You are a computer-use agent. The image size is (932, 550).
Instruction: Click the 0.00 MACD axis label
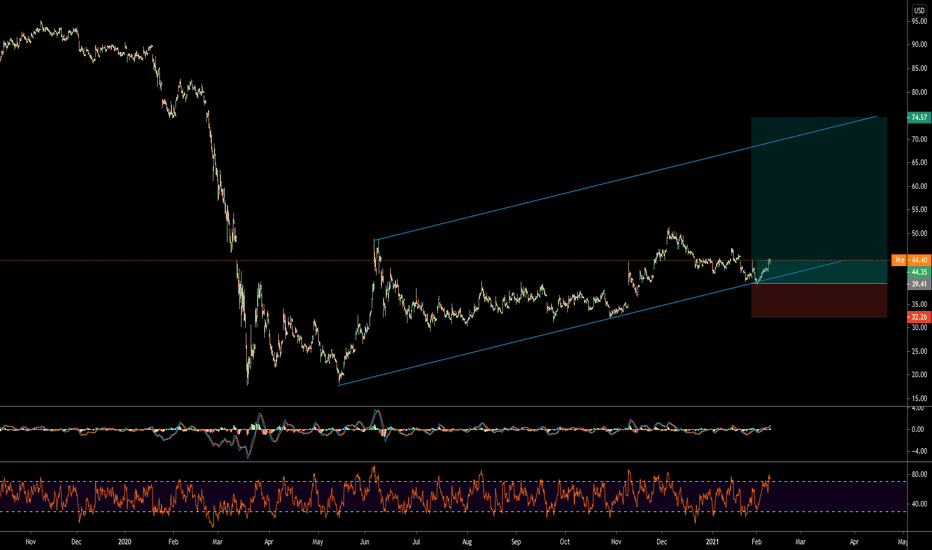(x=918, y=429)
